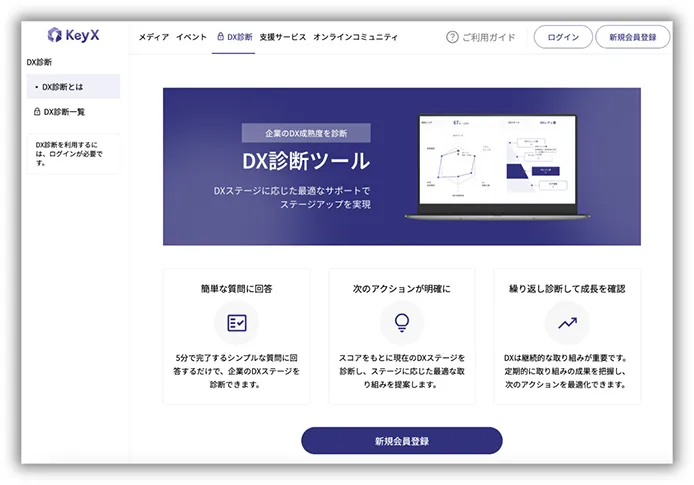This screenshot has width=694, height=485.
Task: Open the 支援サービス menu item
Action: pos(282,37)
